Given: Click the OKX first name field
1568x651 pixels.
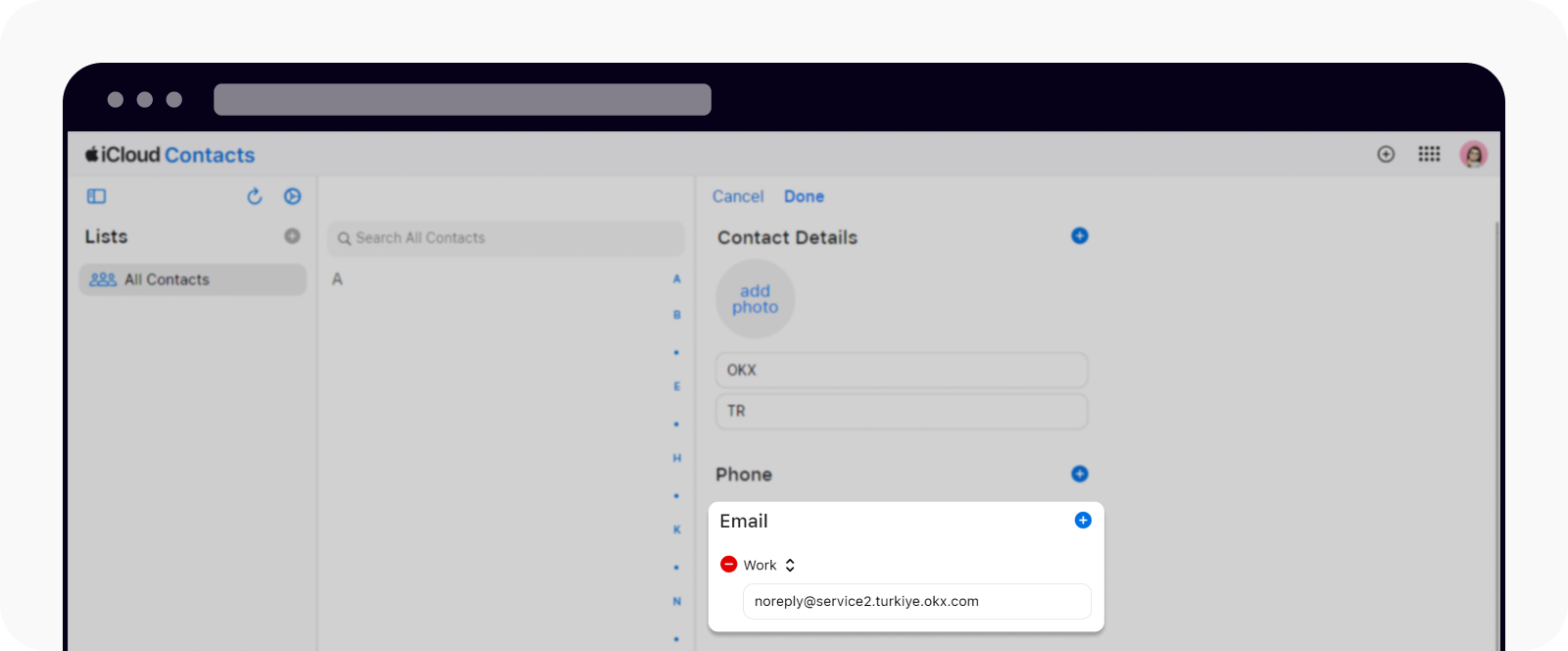Looking at the screenshot, I should (902, 370).
